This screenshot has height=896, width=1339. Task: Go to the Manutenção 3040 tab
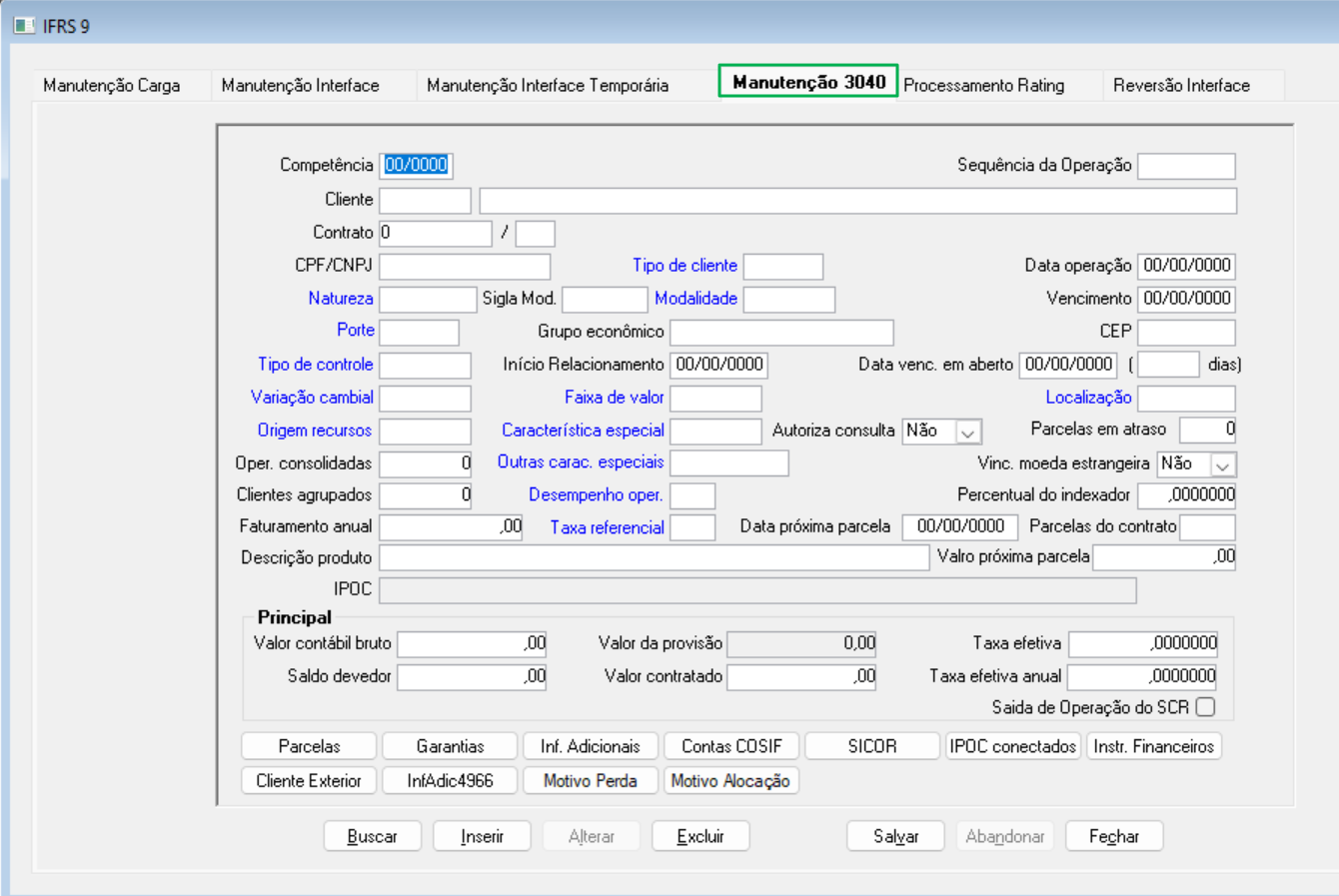(808, 82)
